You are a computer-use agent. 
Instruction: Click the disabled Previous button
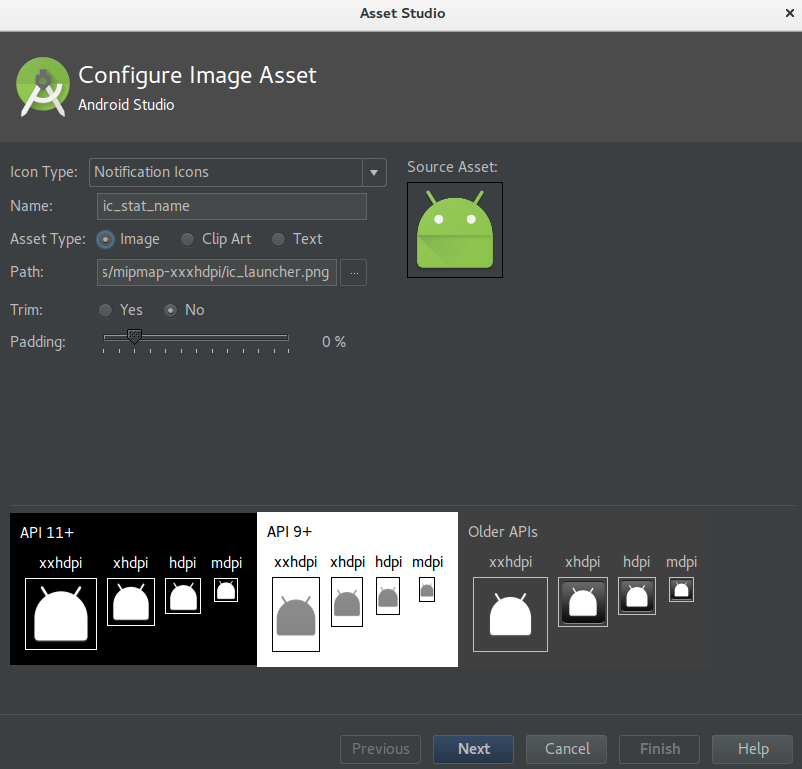click(381, 749)
